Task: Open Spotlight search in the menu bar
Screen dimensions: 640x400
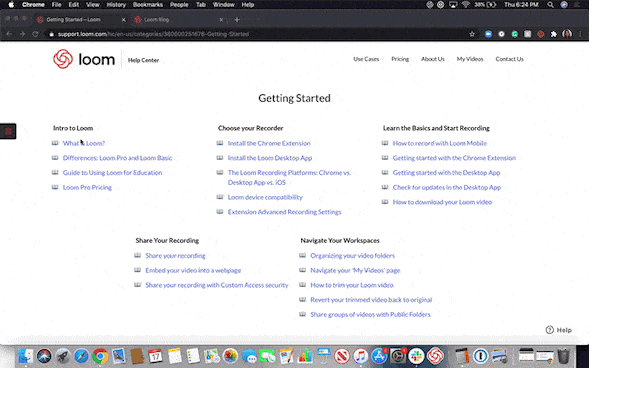Action: click(x=550, y=5)
